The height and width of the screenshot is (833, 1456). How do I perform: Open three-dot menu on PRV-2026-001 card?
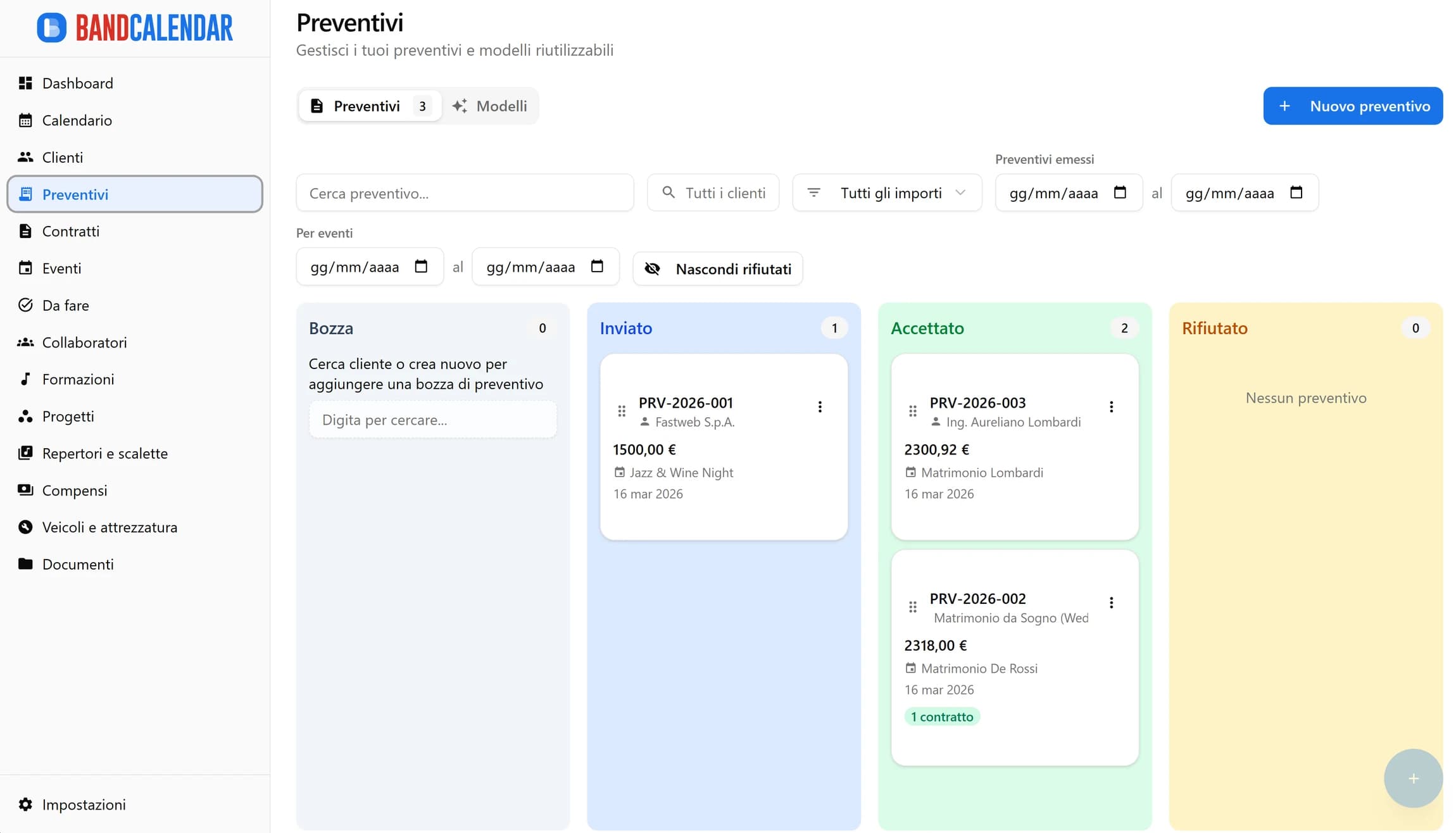[x=820, y=406]
